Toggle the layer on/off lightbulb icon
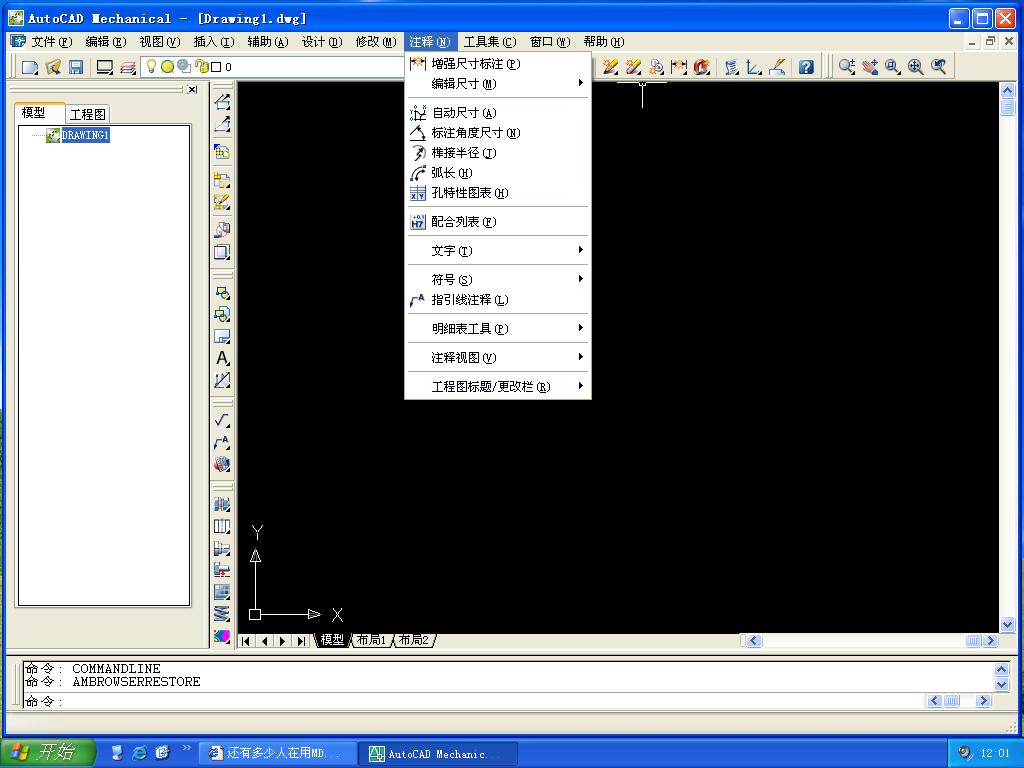This screenshot has width=1024, height=768. [x=152, y=66]
